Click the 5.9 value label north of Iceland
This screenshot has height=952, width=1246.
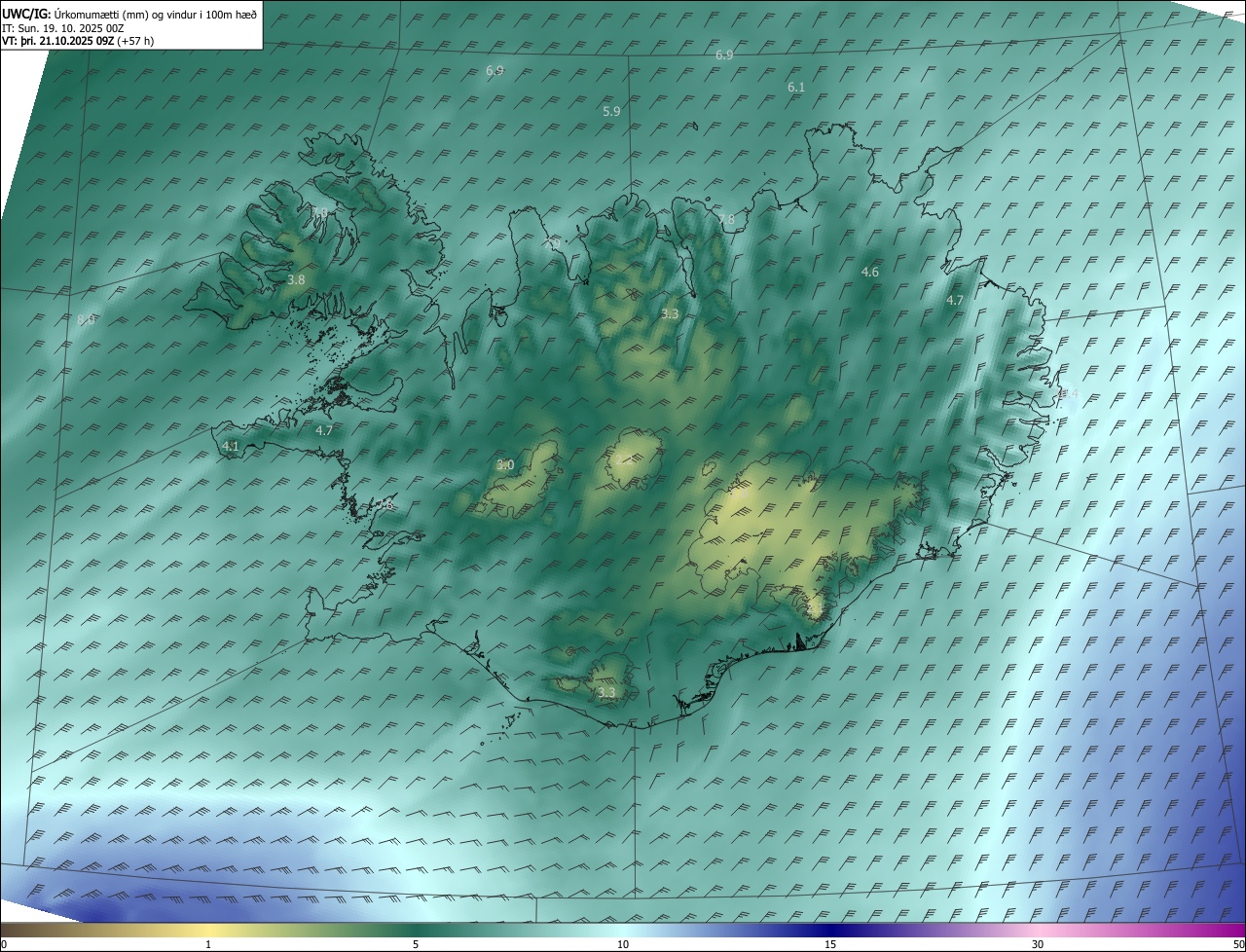611,112
